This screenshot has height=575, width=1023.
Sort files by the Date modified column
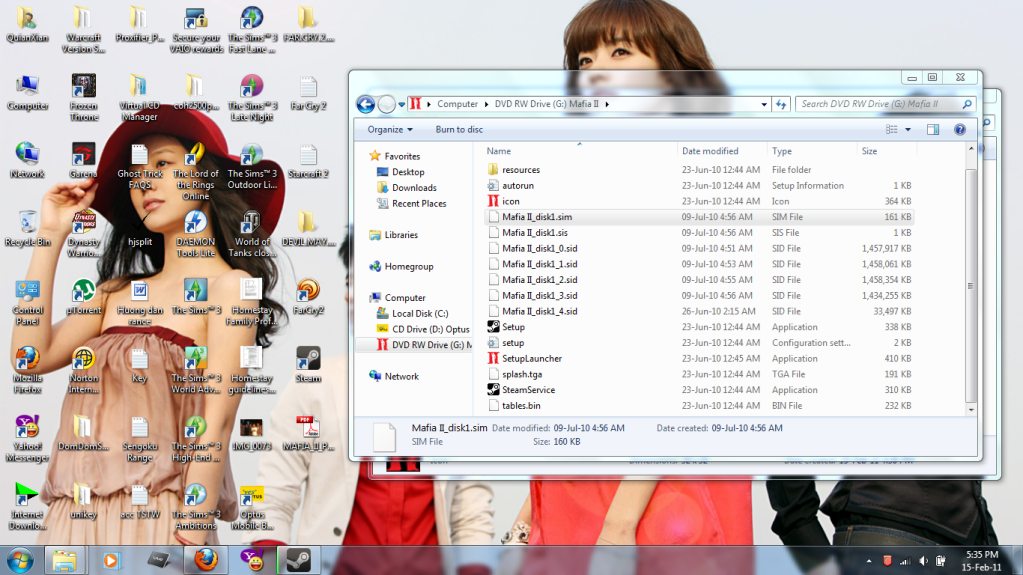coord(710,151)
